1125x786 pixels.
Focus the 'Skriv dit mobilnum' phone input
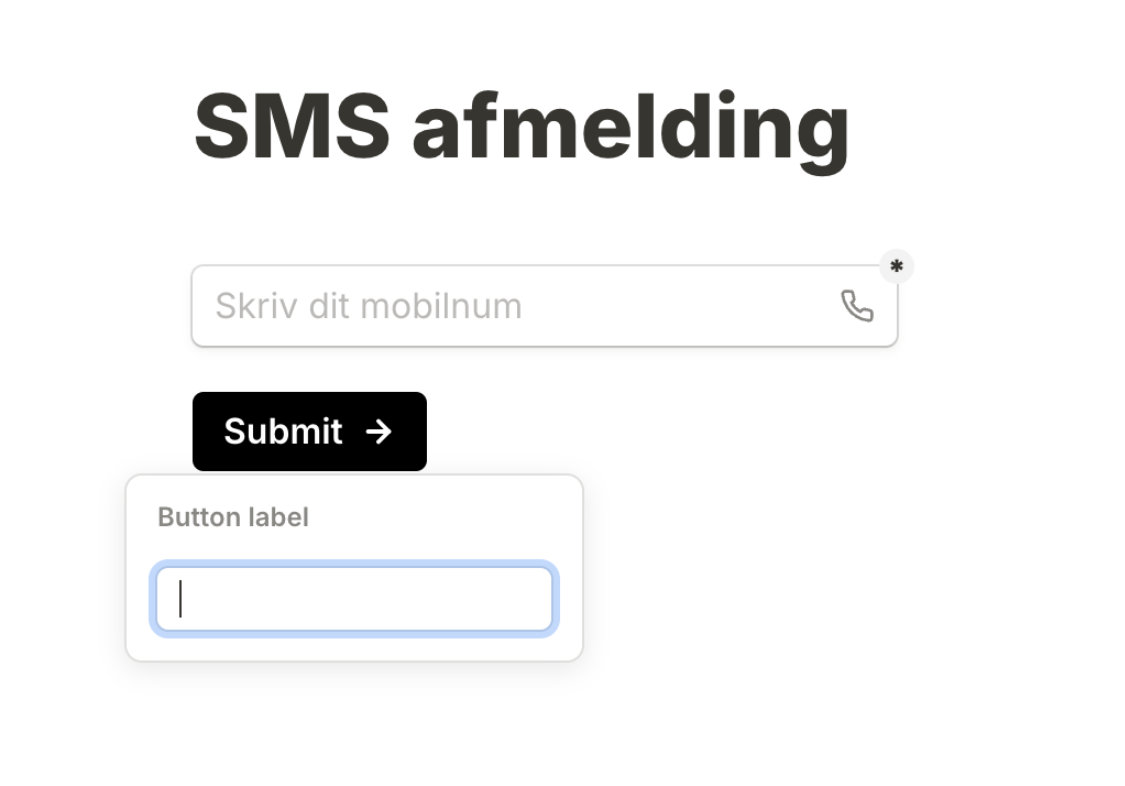pos(545,306)
